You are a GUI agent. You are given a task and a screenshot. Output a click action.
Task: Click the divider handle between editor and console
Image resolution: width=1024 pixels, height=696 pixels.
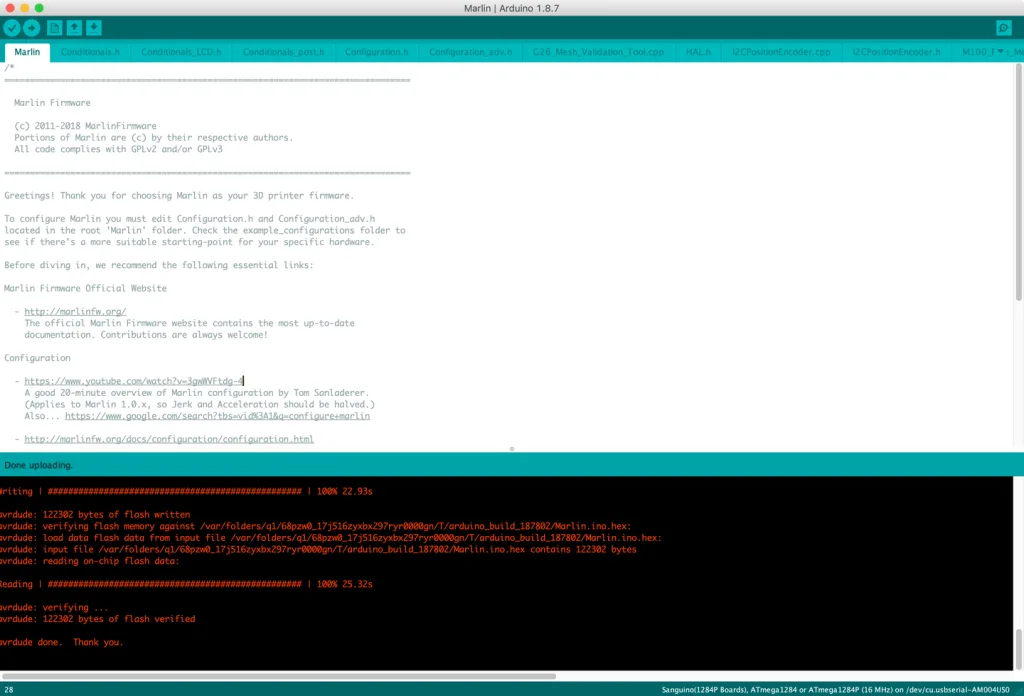[x=512, y=449]
